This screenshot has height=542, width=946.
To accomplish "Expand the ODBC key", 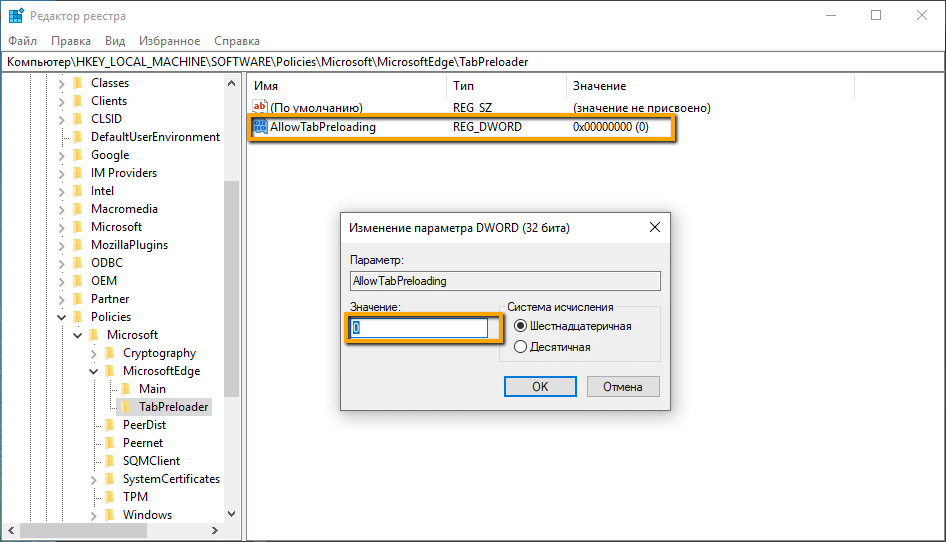I will pos(62,264).
